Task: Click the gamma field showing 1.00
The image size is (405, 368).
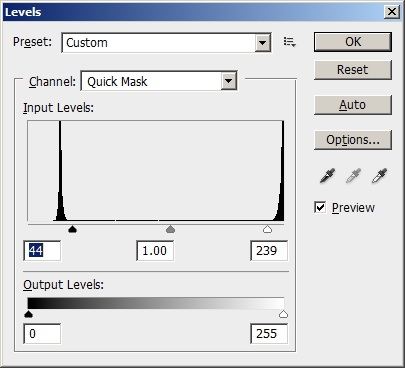Action: 155,251
